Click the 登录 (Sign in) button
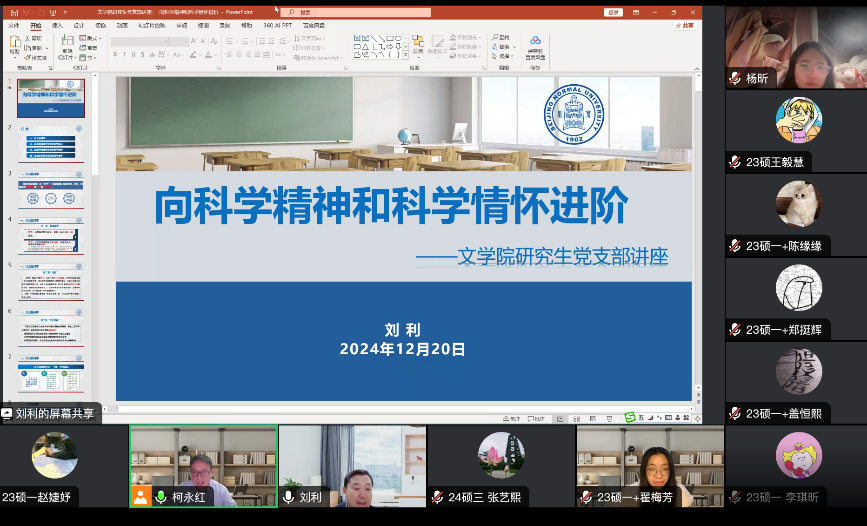 (613, 13)
